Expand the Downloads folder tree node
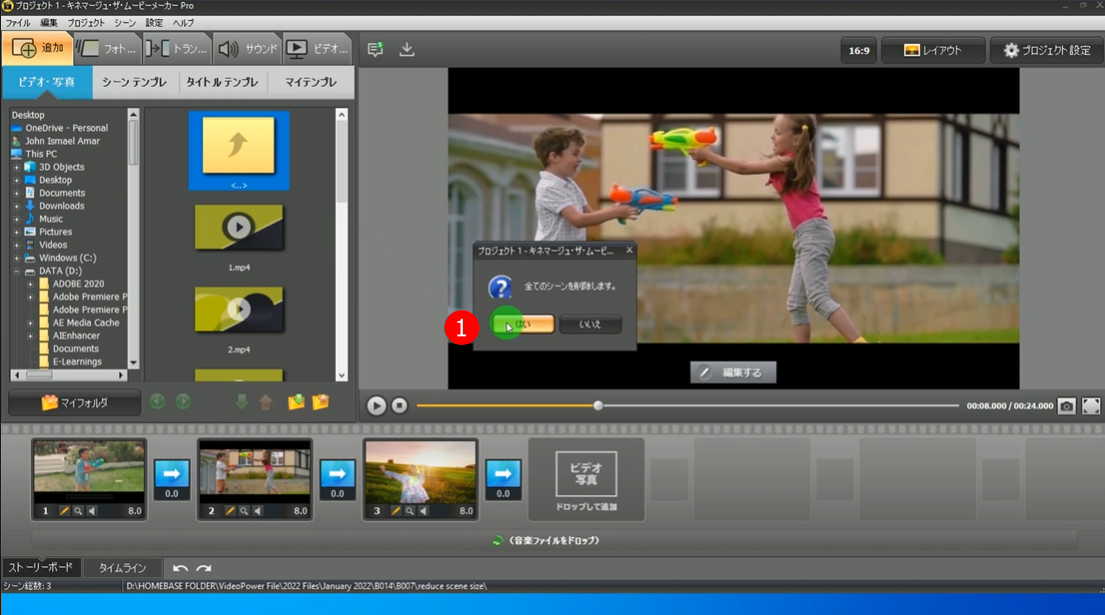This screenshot has width=1105, height=615. click(x=17, y=206)
